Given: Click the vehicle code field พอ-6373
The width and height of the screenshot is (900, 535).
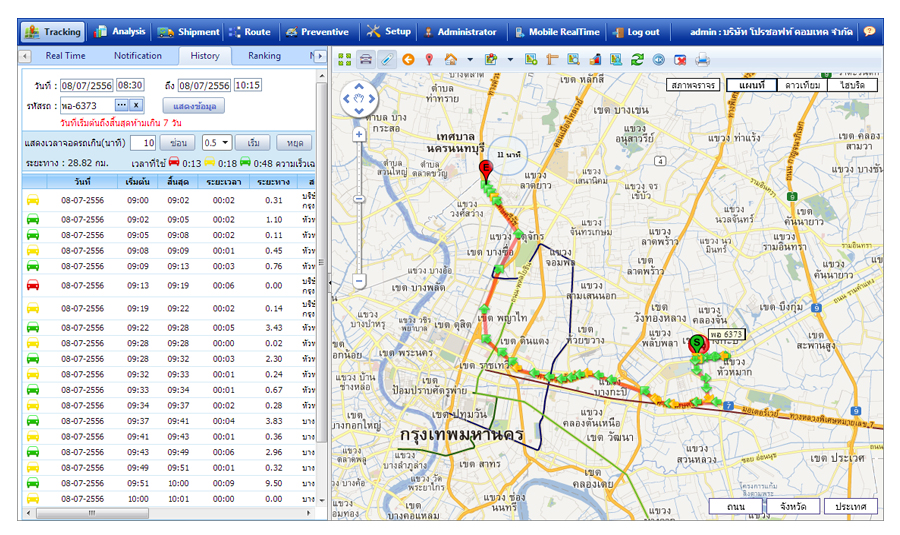Looking at the screenshot, I should (87, 106).
